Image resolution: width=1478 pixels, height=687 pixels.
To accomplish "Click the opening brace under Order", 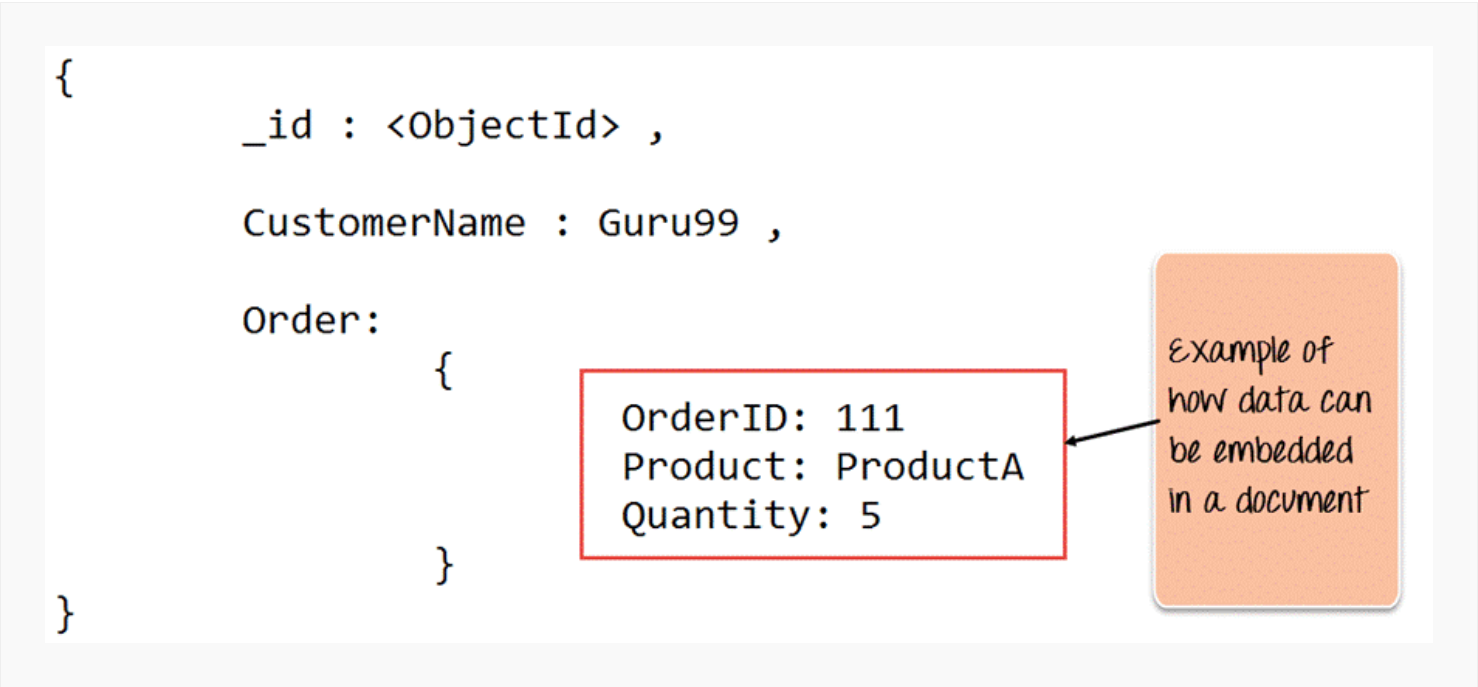I will tap(444, 371).
